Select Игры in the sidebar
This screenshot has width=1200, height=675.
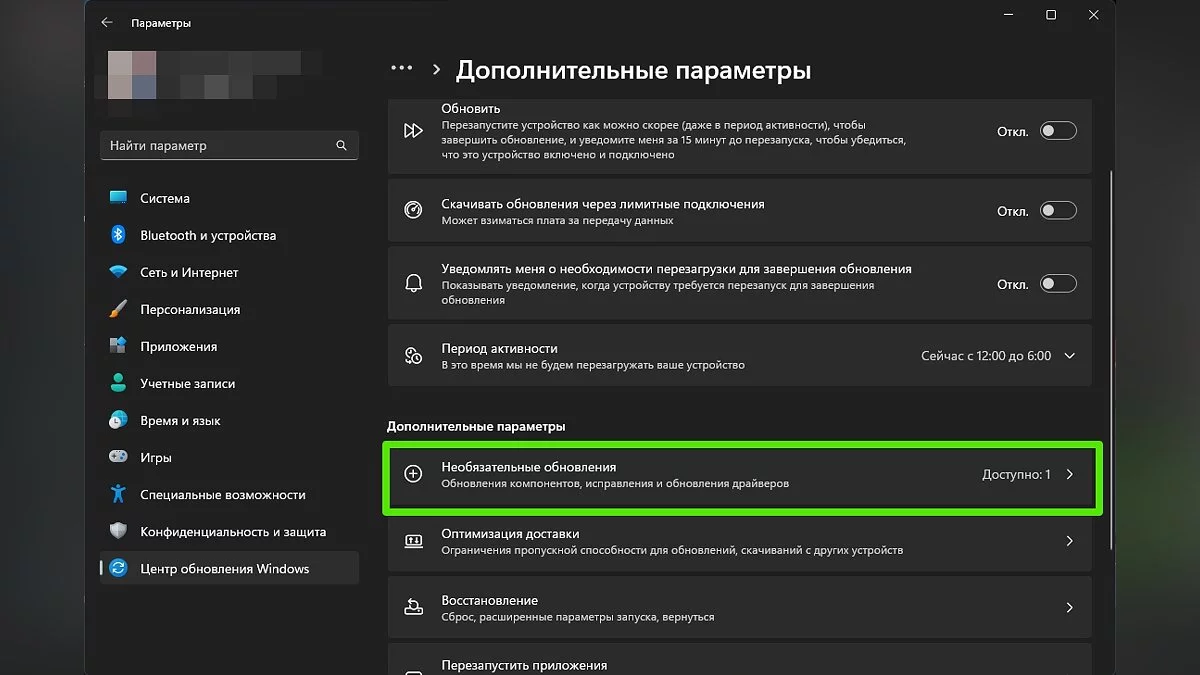[229, 457]
